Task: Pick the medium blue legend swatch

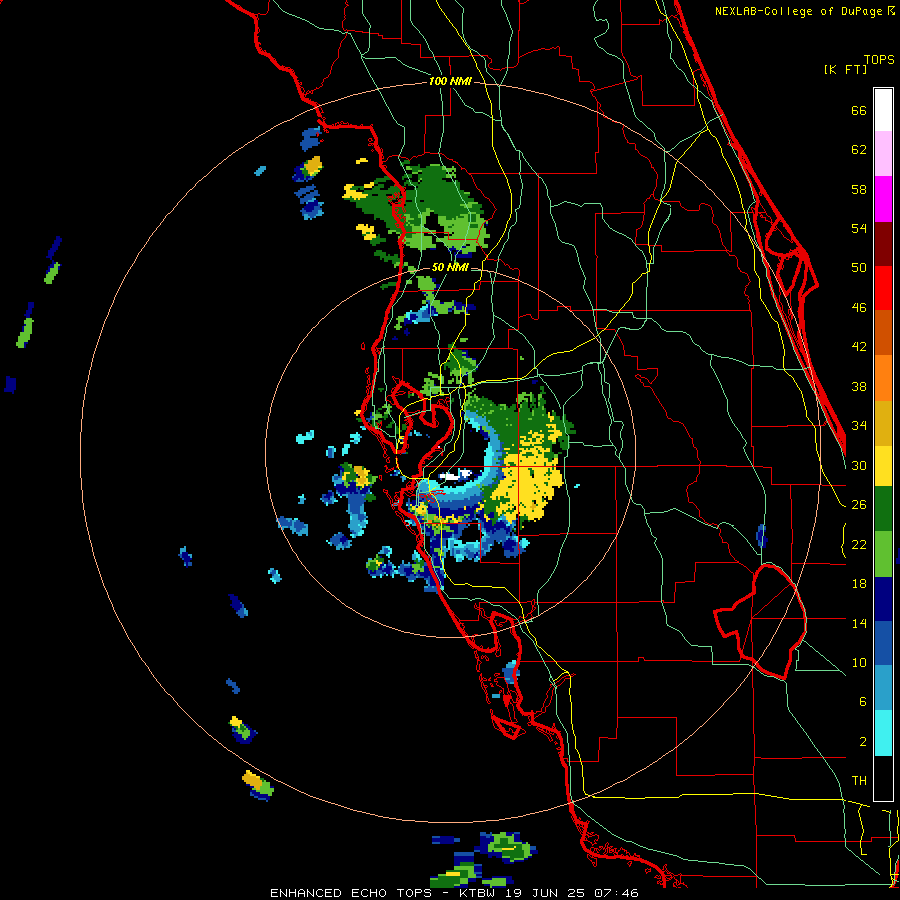Action: tap(883, 643)
